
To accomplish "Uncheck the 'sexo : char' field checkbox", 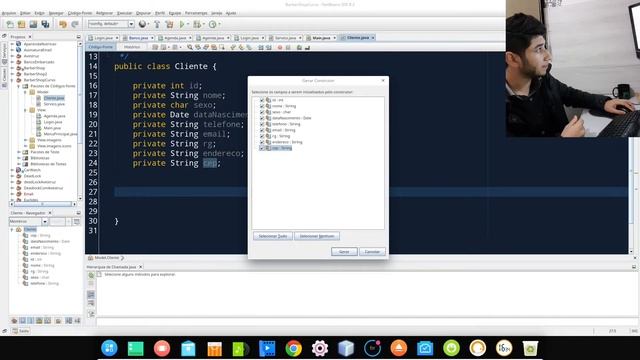I will (262, 112).
